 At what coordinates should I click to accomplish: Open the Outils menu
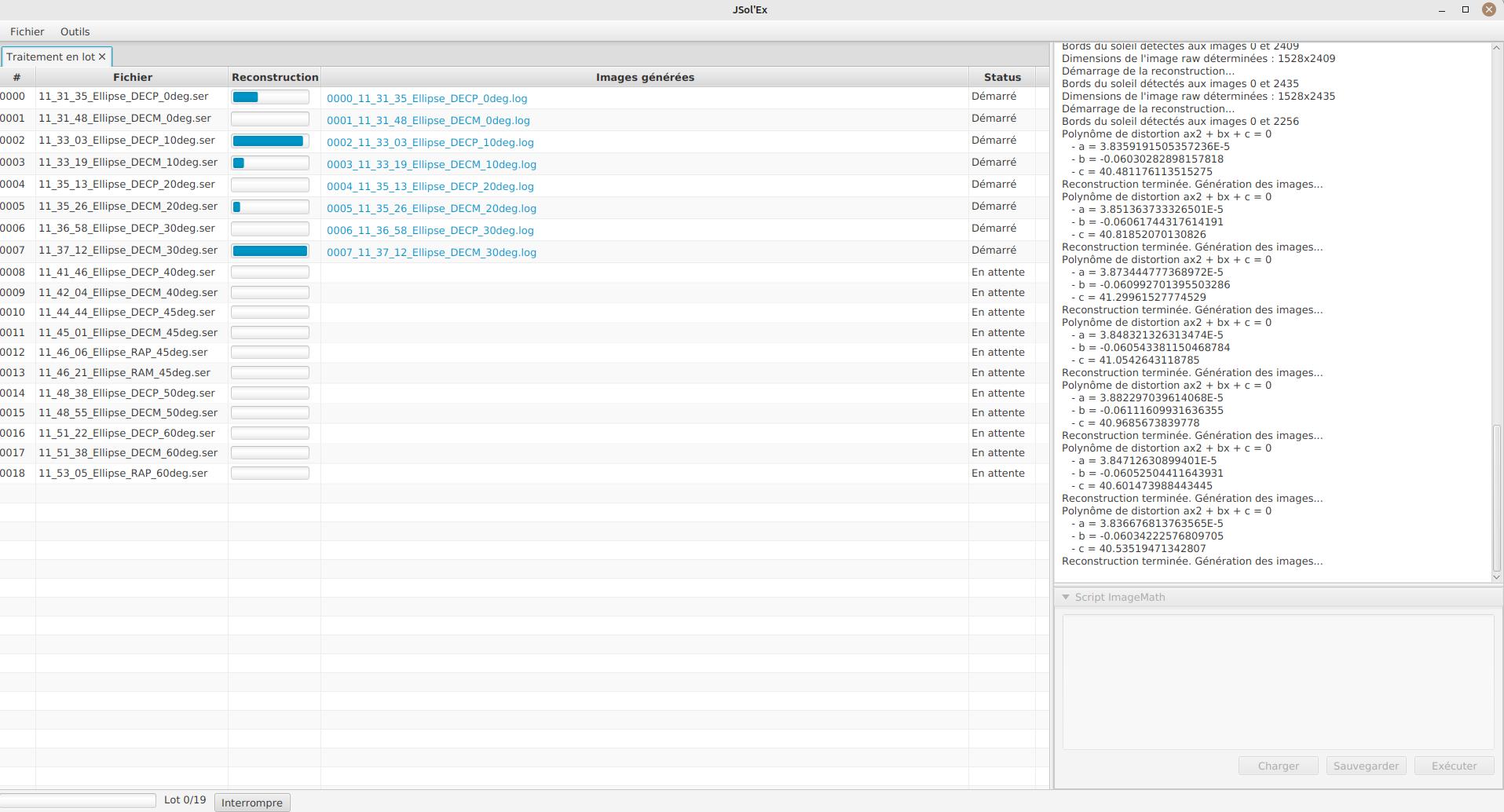(x=75, y=31)
